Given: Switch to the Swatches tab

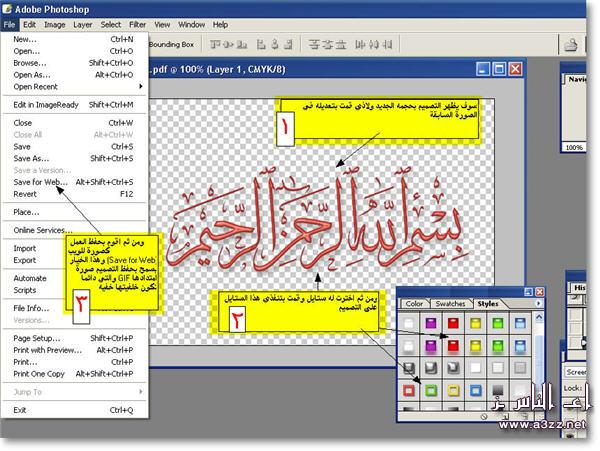Looking at the screenshot, I should coord(450,304).
